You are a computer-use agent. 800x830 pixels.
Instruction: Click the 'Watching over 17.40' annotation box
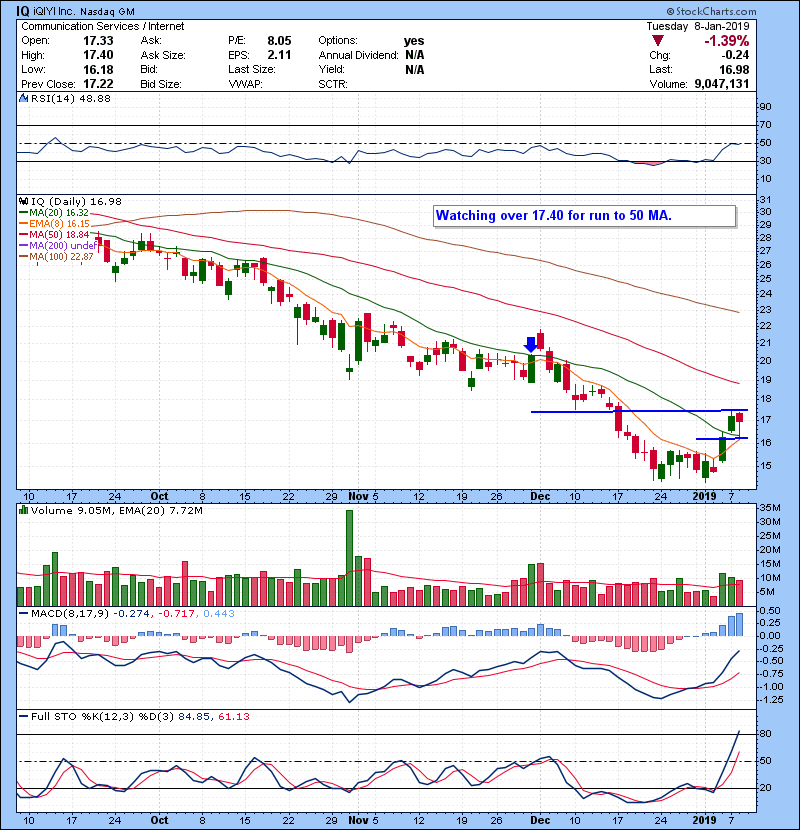point(585,216)
